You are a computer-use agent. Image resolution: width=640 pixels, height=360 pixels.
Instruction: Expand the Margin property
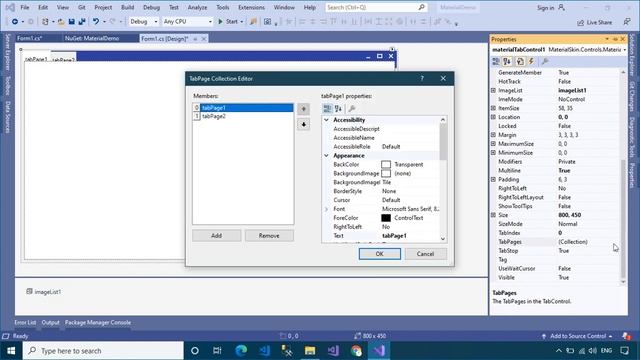(493, 135)
